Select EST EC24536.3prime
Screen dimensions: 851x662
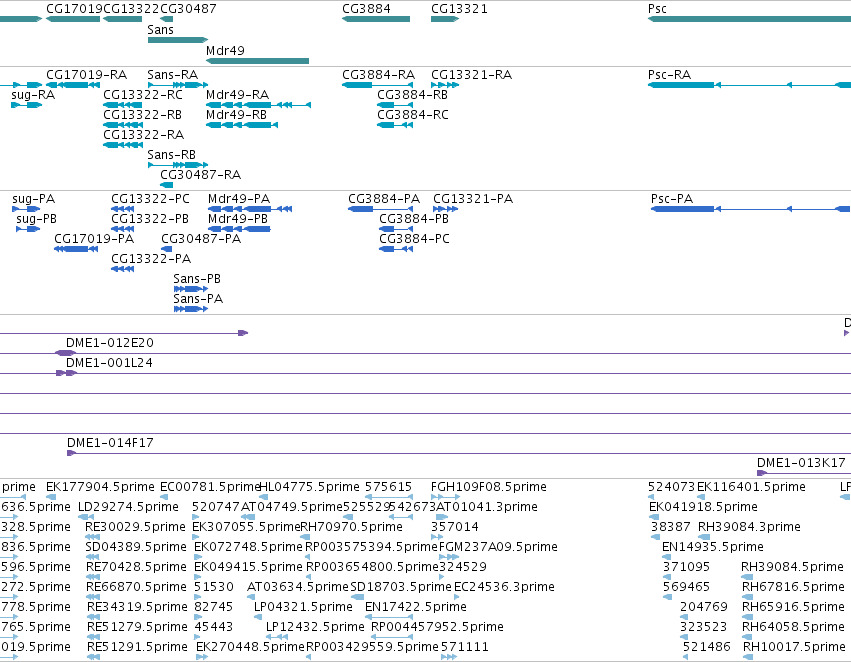click(x=504, y=587)
